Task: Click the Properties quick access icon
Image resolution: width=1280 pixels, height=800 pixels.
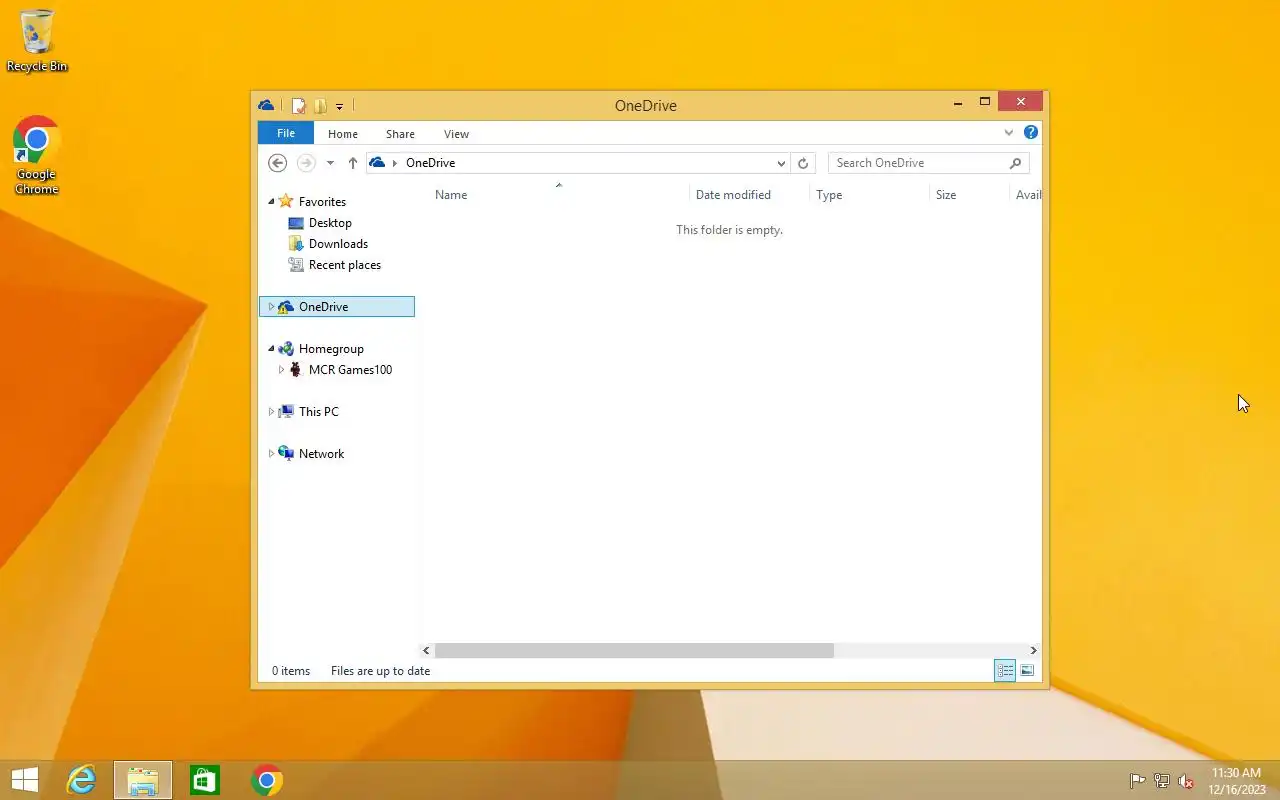Action: point(298,105)
